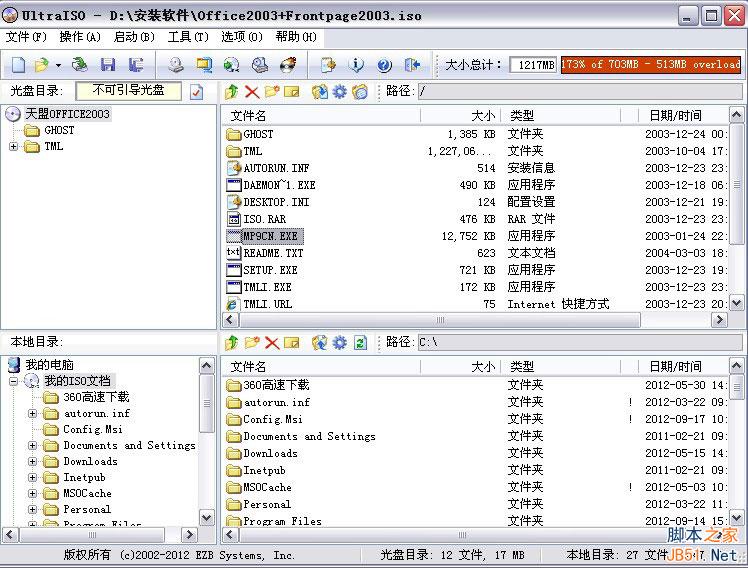Expand the MSOCache tree node
The width and height of the screenshot is (748, 569).
(x=32, y=494)
